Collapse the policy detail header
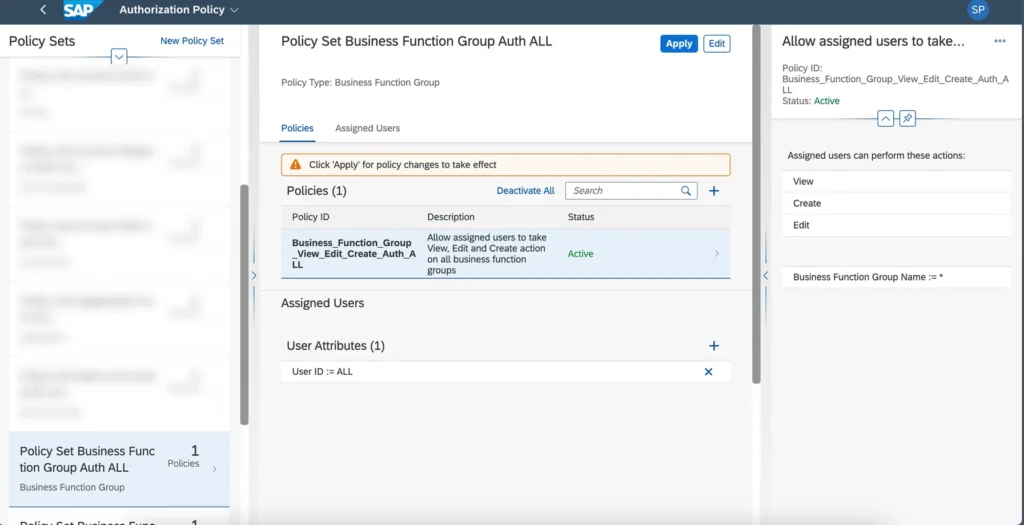The width and height of the screenshot is (1024, 525). click(885, 119)
